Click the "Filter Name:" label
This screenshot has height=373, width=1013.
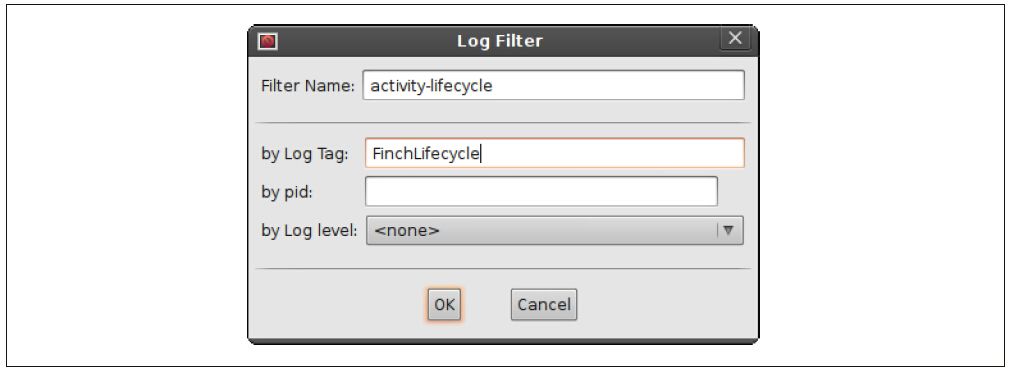click(x=308, y=85)
